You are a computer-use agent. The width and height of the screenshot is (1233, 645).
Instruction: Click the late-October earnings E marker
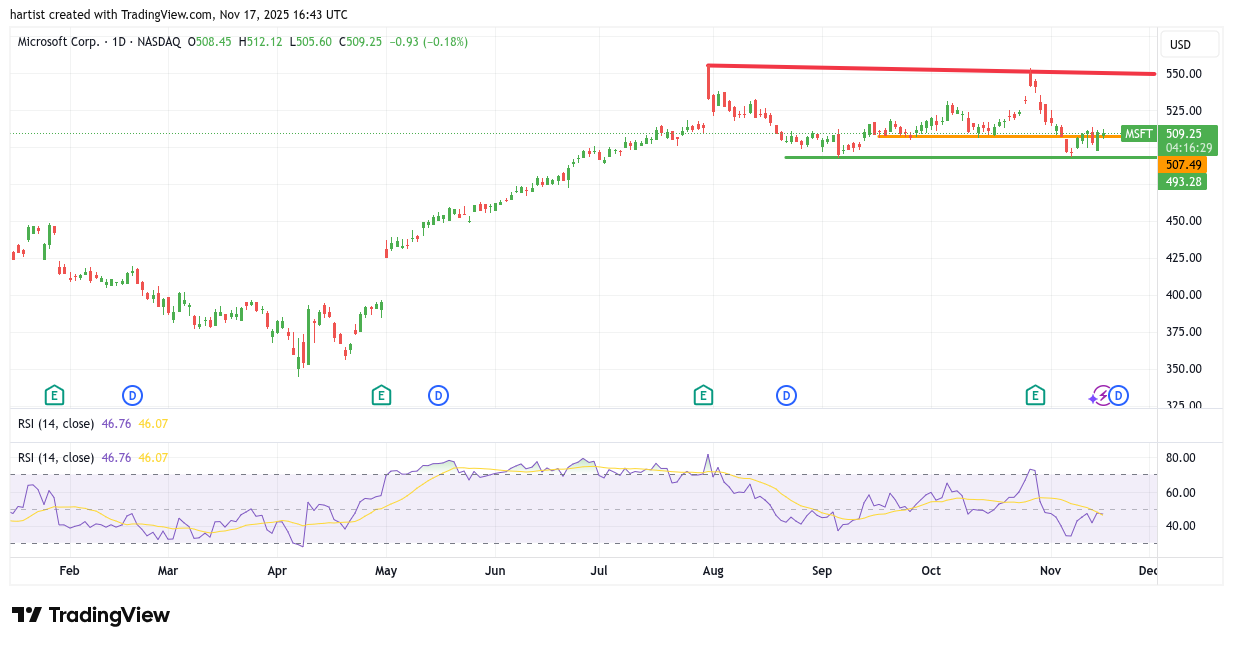pos(1035,396)
